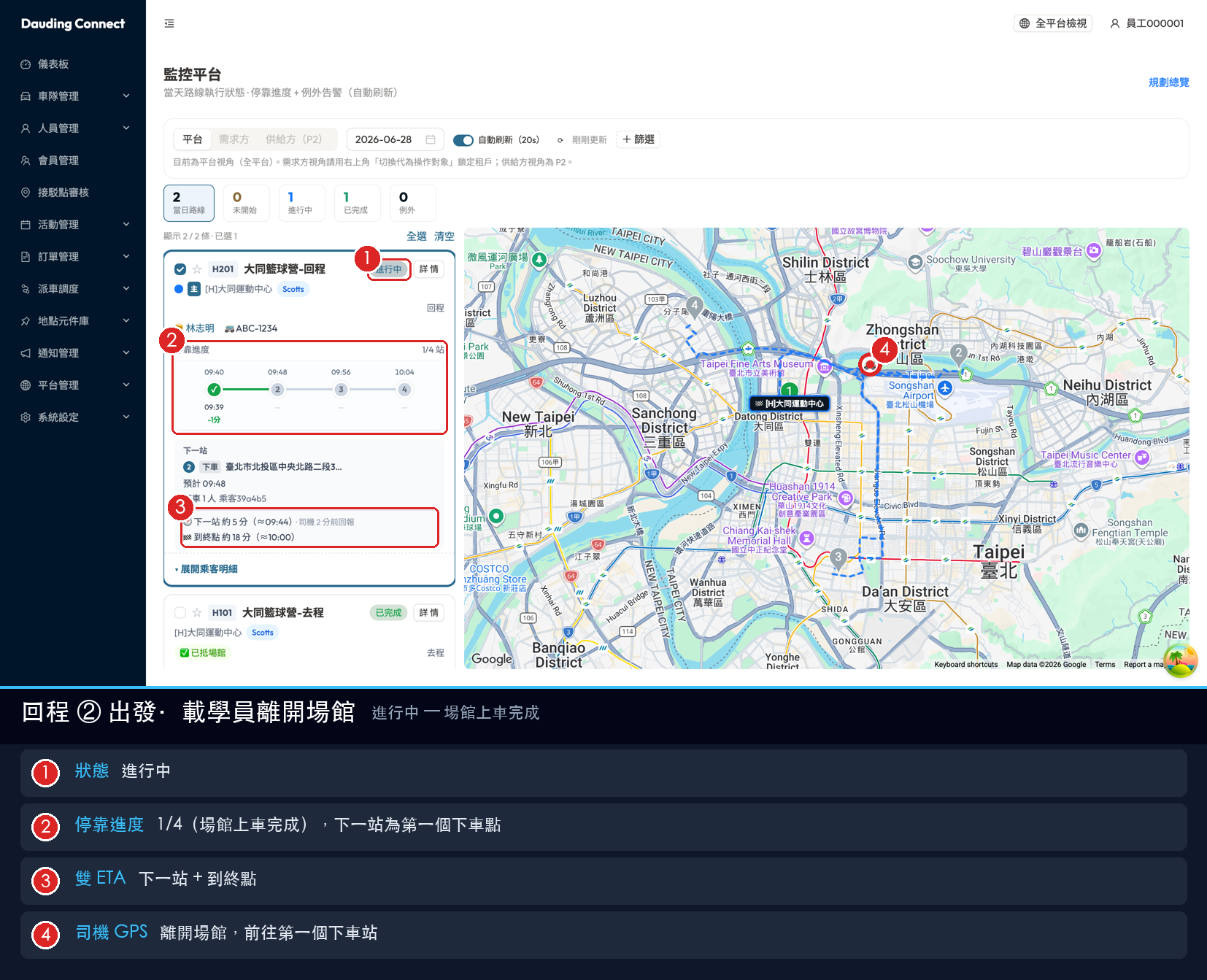Expand the 通知管理 submenu chevron
Viewport: 1207px width, 980px height.
tap(126, 353)
